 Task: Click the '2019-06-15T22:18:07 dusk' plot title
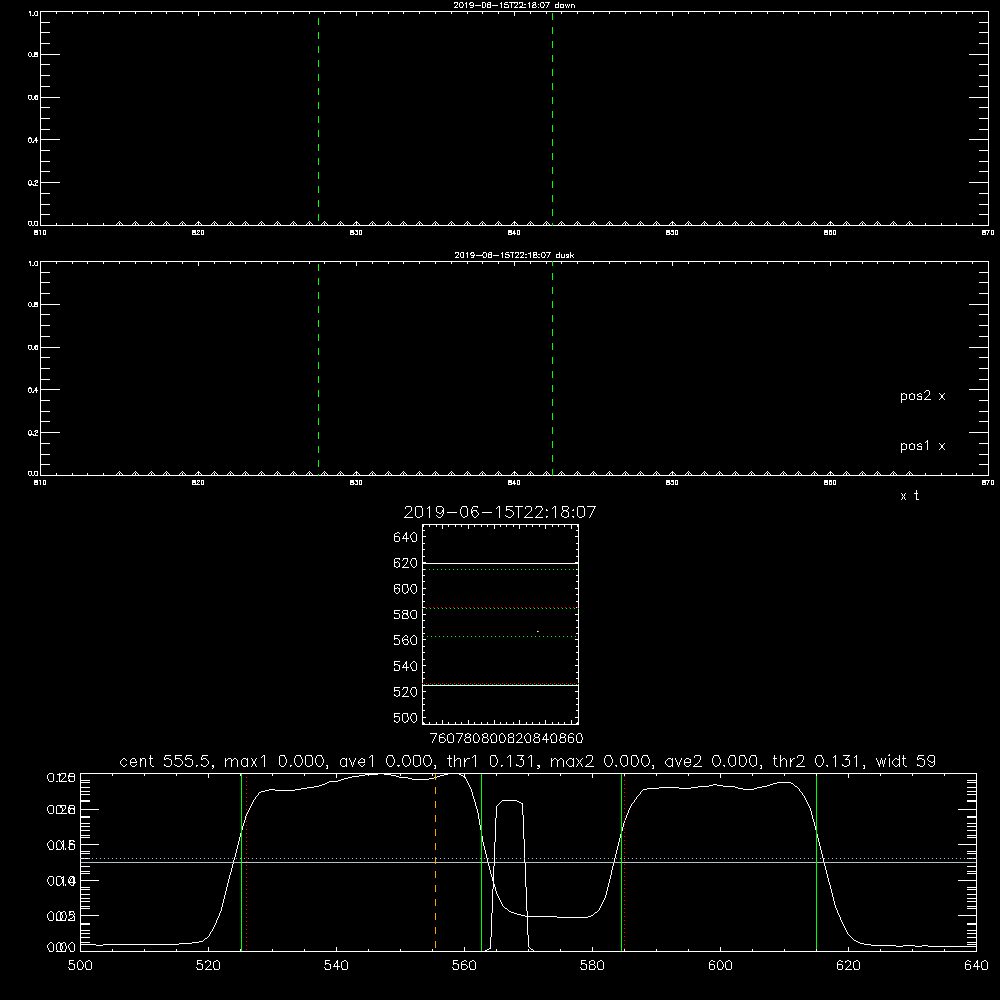click(514, 255)
